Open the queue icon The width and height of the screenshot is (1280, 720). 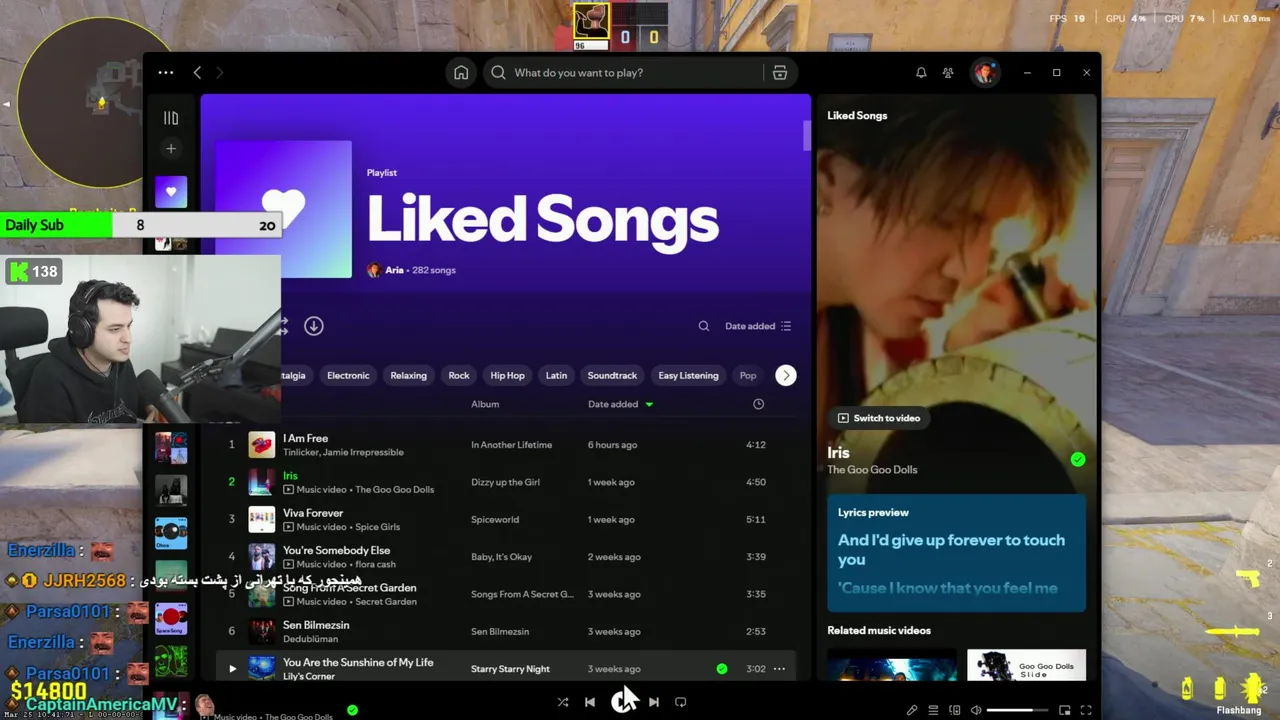933,710
